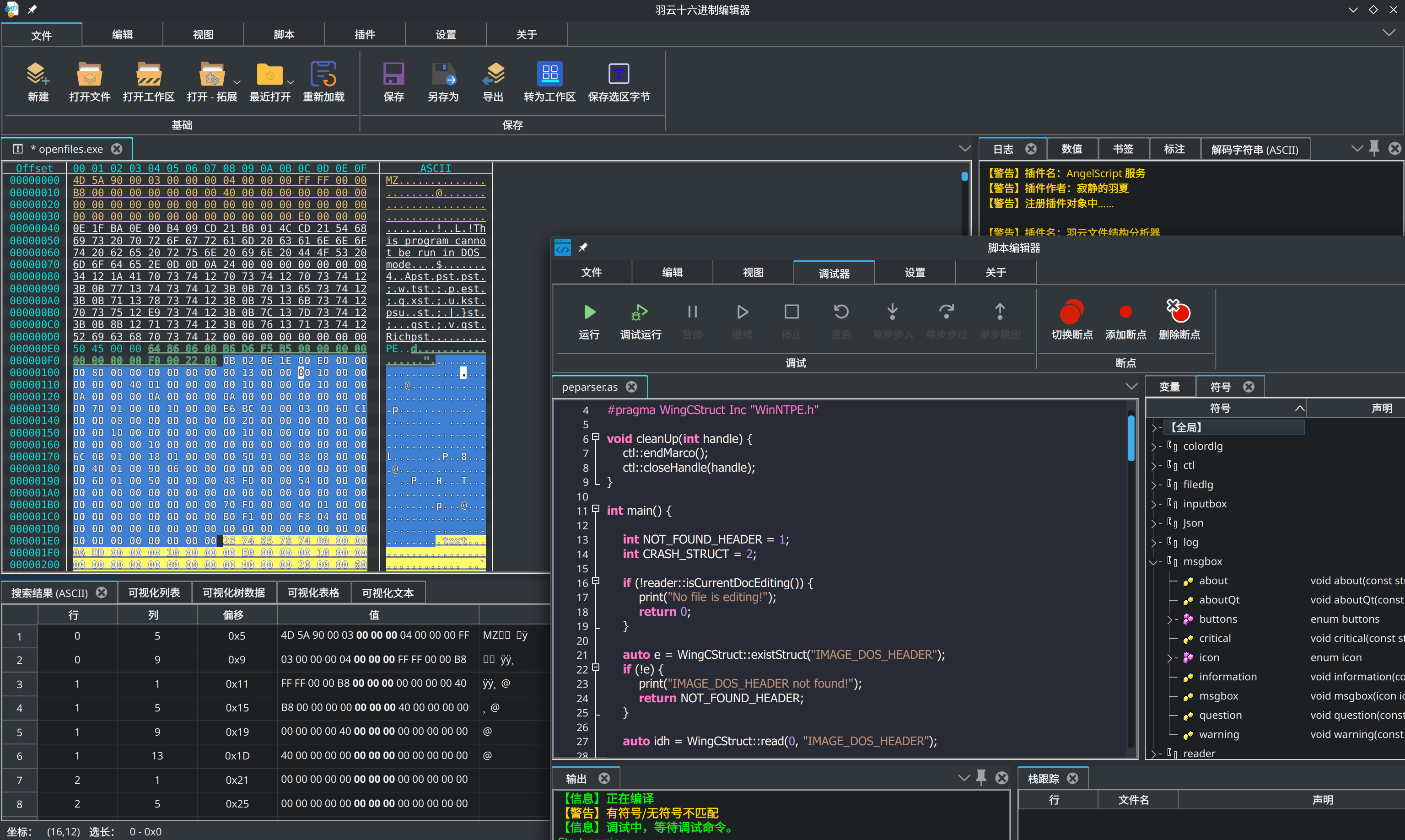
Task: Add breakpoint with 添加断点 icon
Action: coord(1125,312)
